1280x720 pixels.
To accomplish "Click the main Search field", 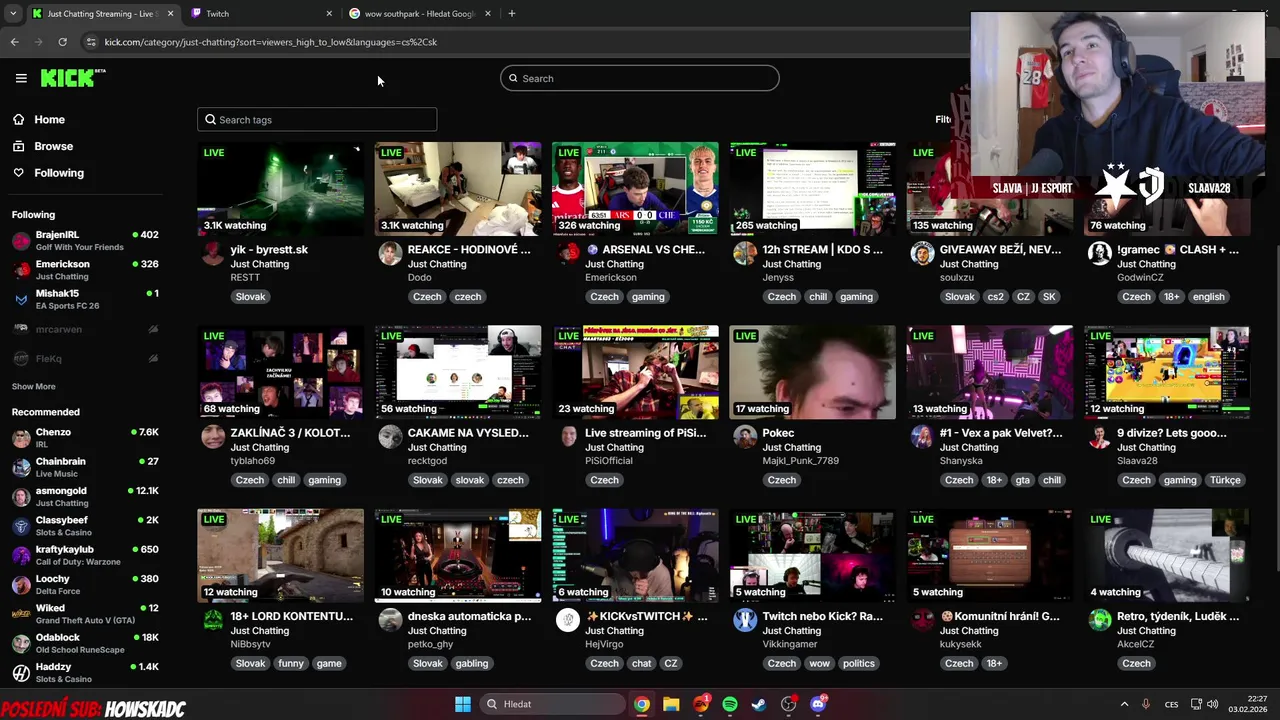I will [x=640, y=78].
